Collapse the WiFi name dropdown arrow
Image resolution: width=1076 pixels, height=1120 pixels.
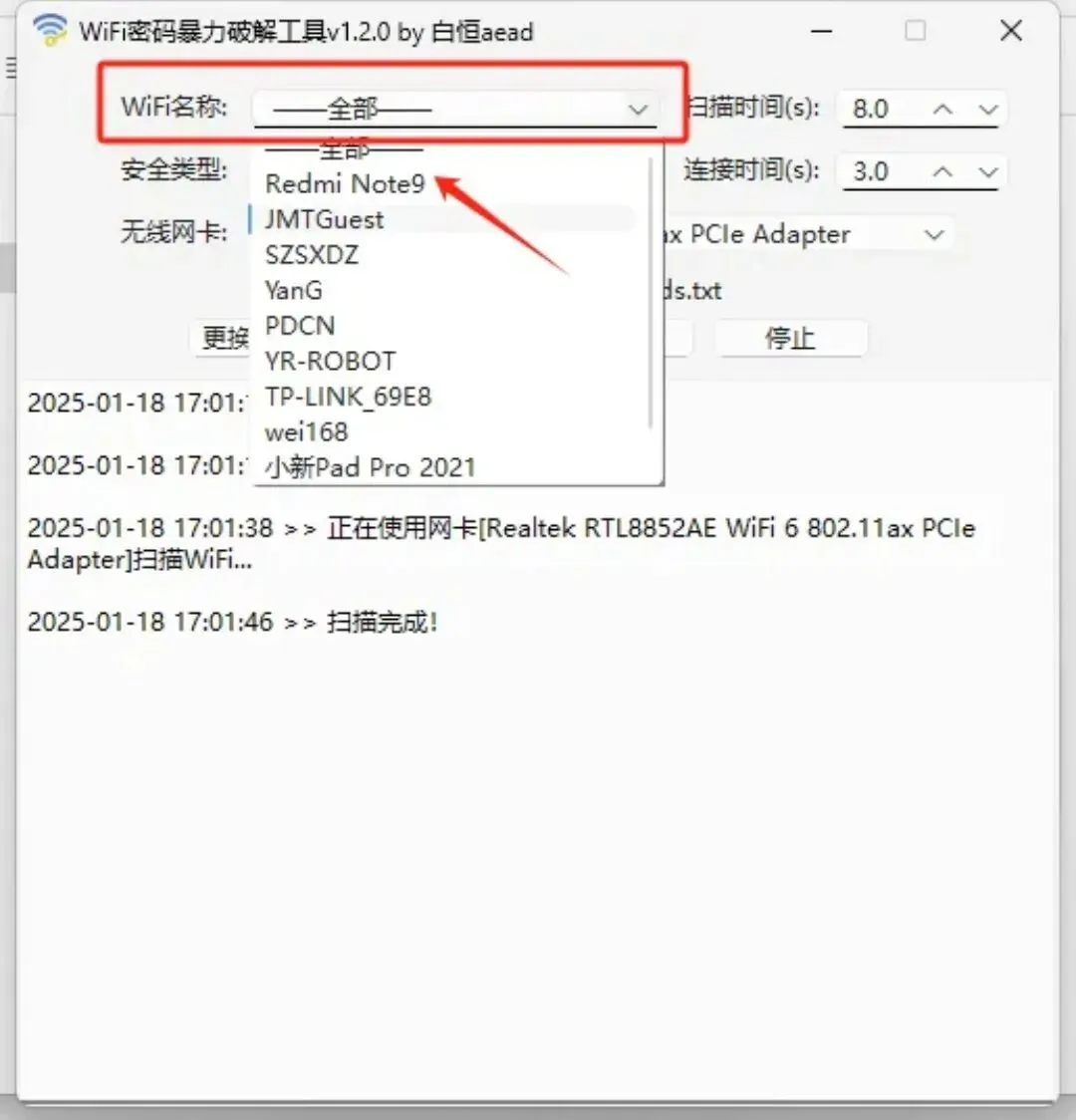point(638,110)
